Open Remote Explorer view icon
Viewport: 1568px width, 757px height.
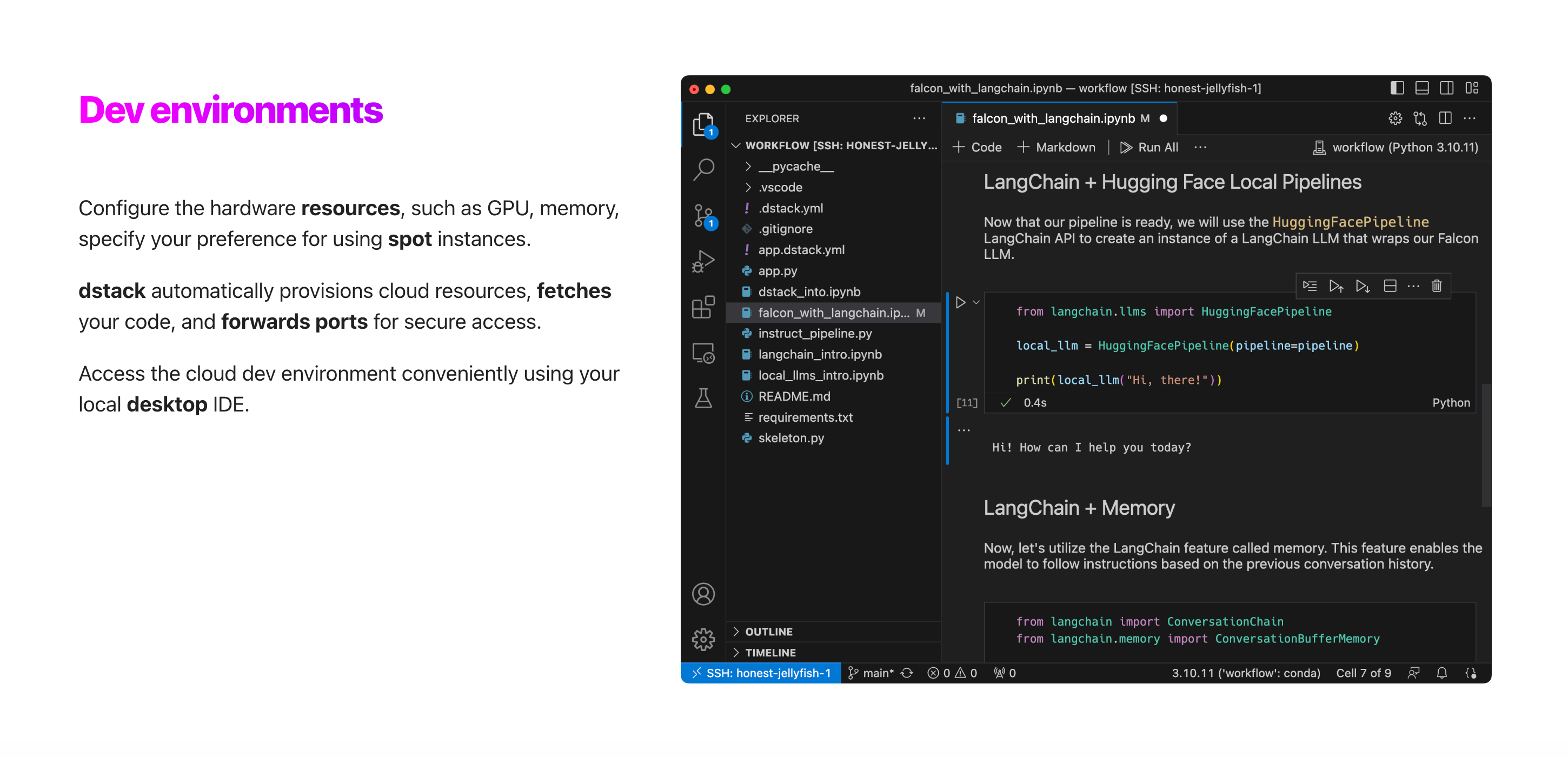[x=703, y=353]
